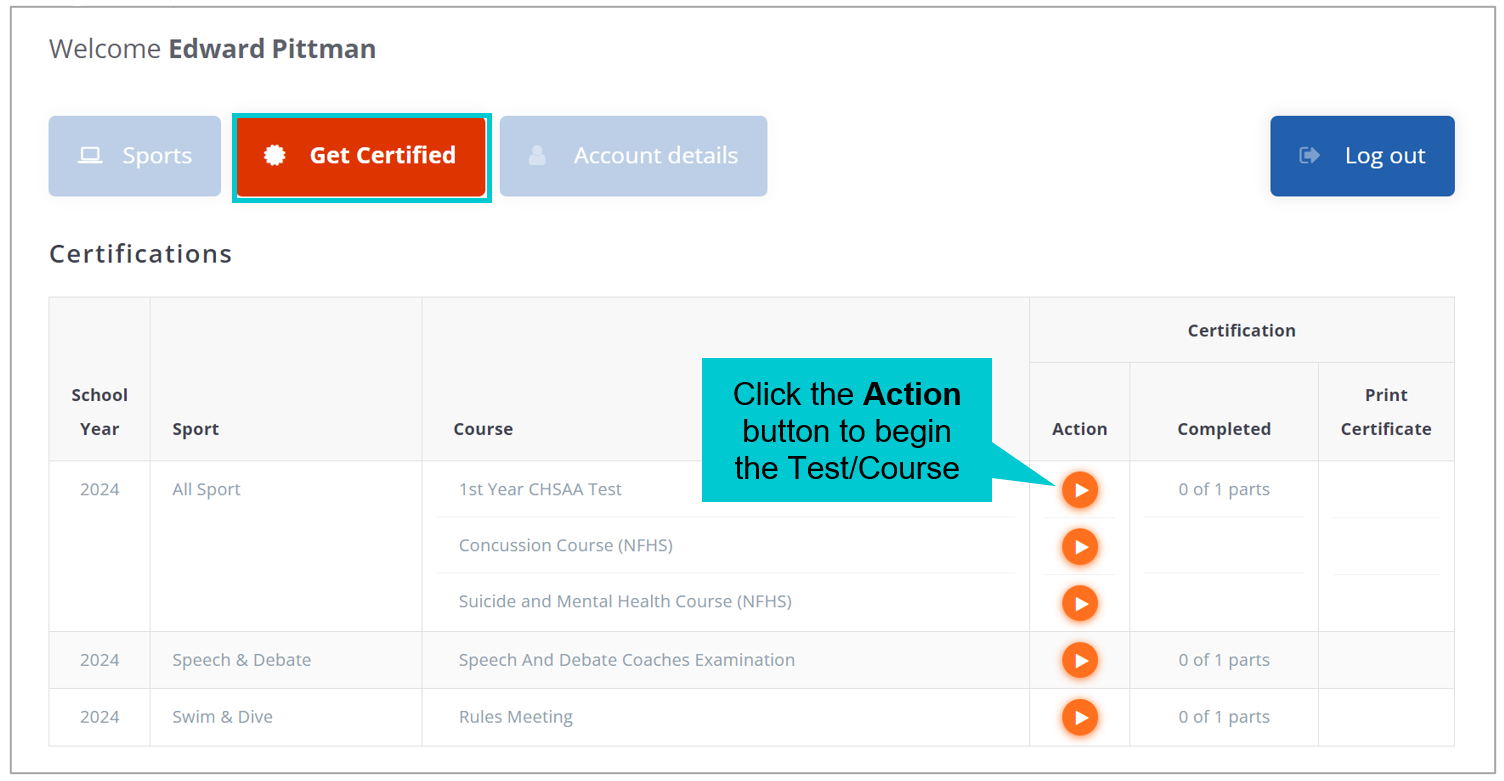
Task: Open the Account details tab
Action: pos(634,156)
